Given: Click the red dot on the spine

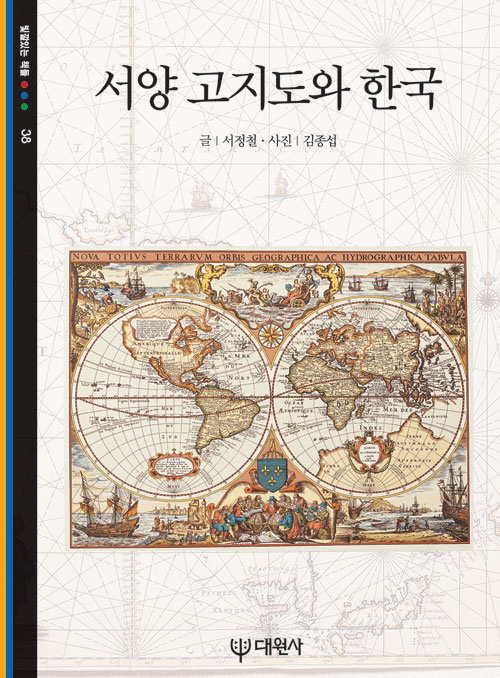Looking at the screenshot, I should point(25,85).
